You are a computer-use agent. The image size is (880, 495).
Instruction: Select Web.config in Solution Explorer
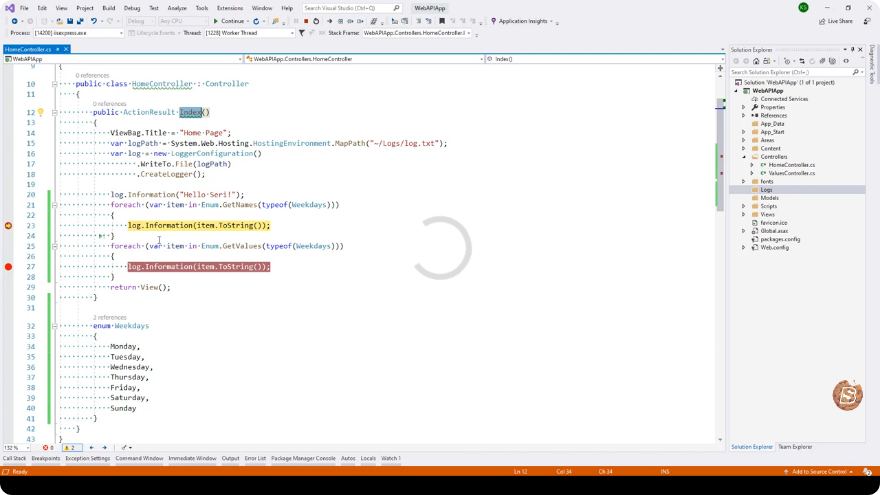[x=774, y=248]
